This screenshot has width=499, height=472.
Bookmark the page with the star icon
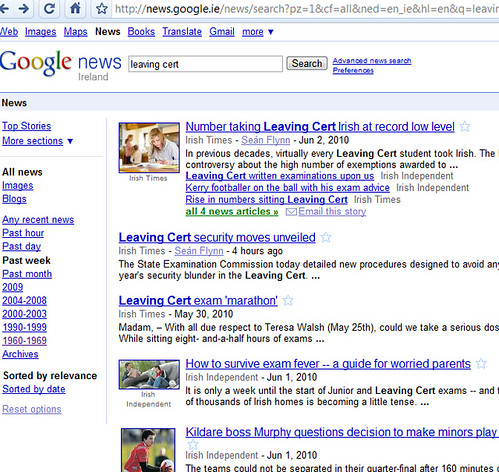point(102,8)
